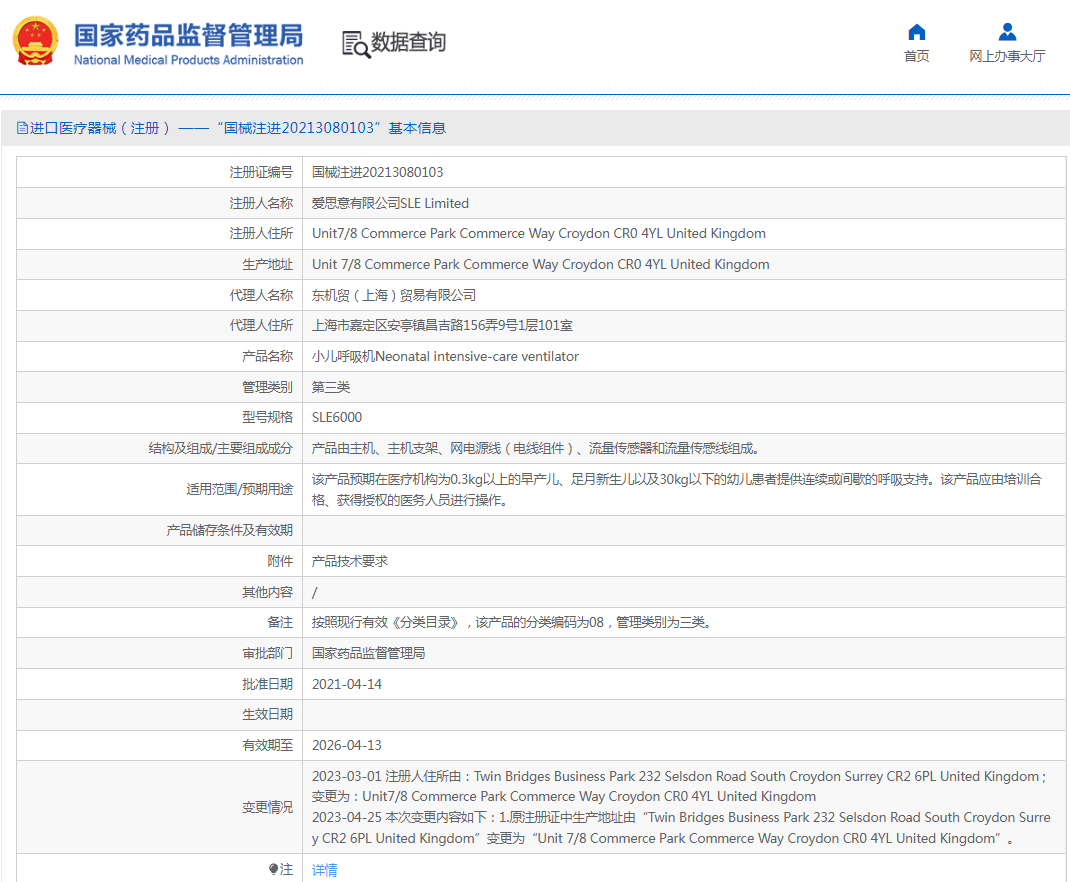This screenshot has height=882, width=1070.
Task: Click the house-shaped home icon
Action: pos(916,32)
